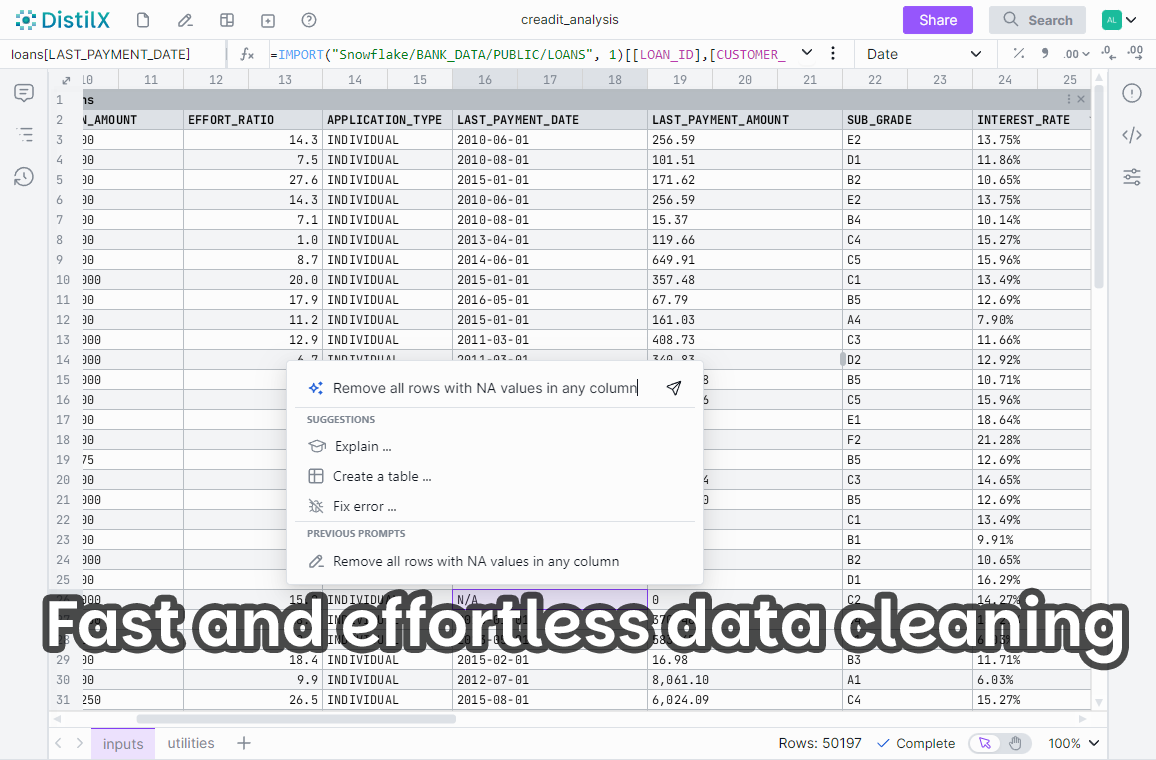
Task: Switch to hand pan mode toggle
Action: point(1015,743)
